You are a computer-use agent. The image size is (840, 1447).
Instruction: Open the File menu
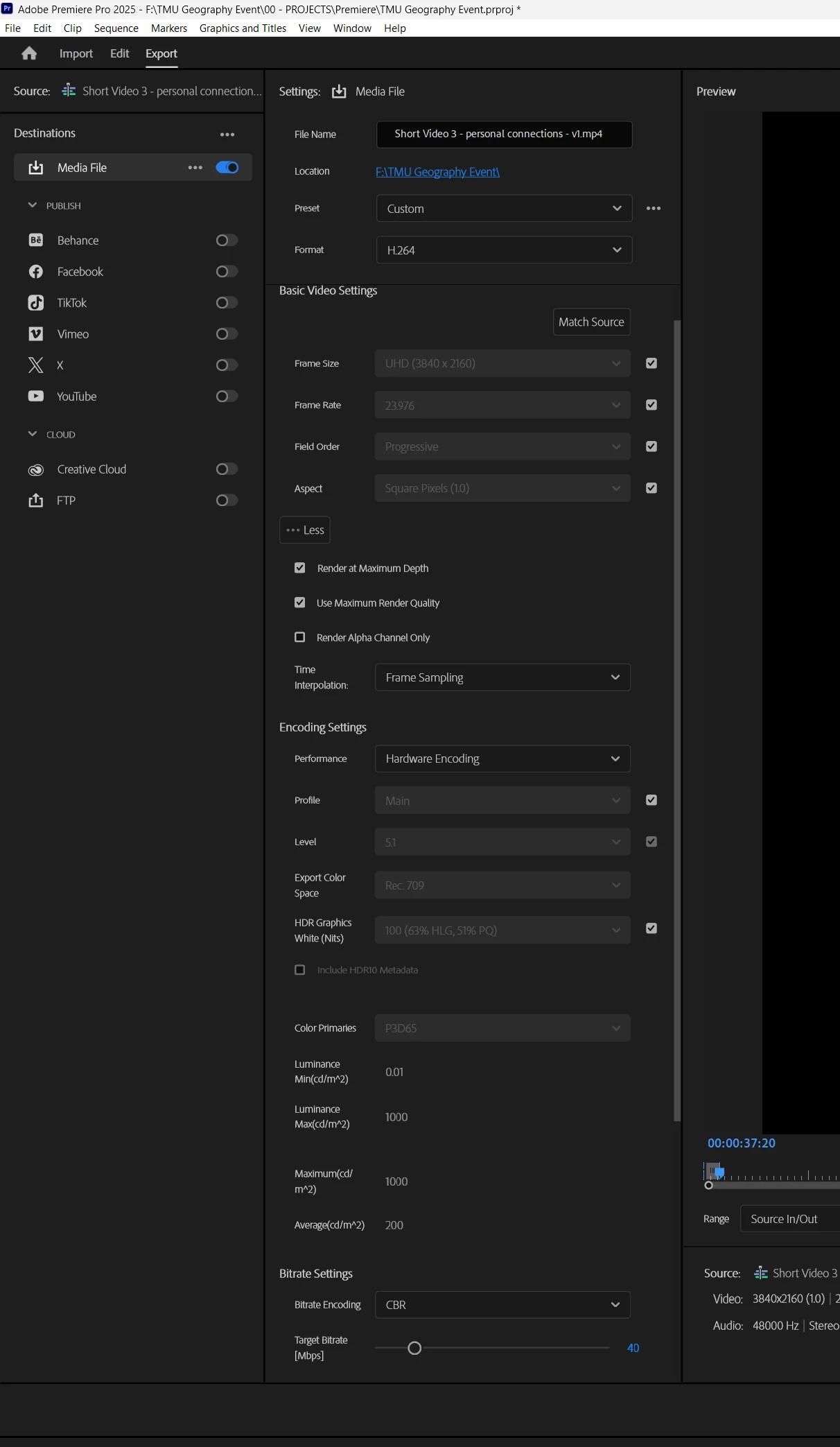coord(12,28)
